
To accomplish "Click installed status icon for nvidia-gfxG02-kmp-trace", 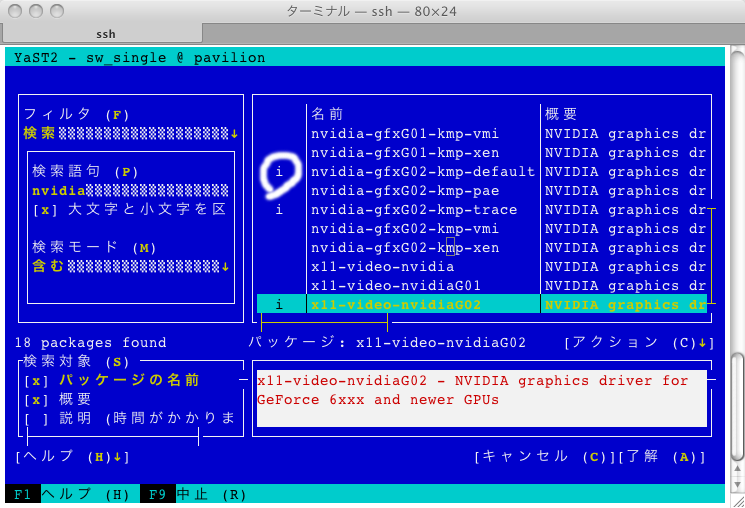I will click(x=279, y=210).
